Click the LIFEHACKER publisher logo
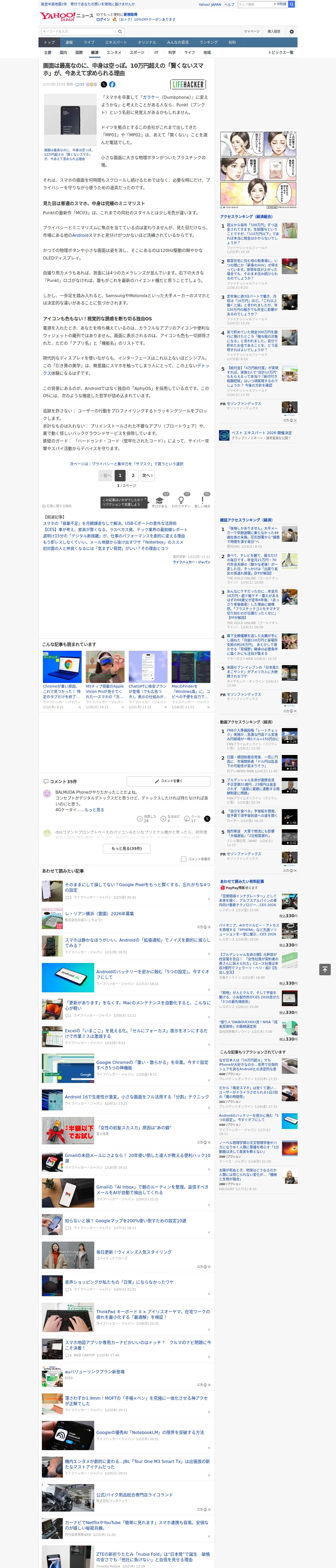The width and height of the screenshot is (336, 1568). (x=188, y=85)
